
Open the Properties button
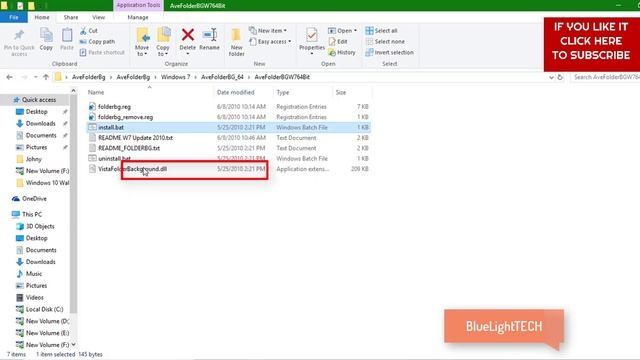(x=312, y=41)
